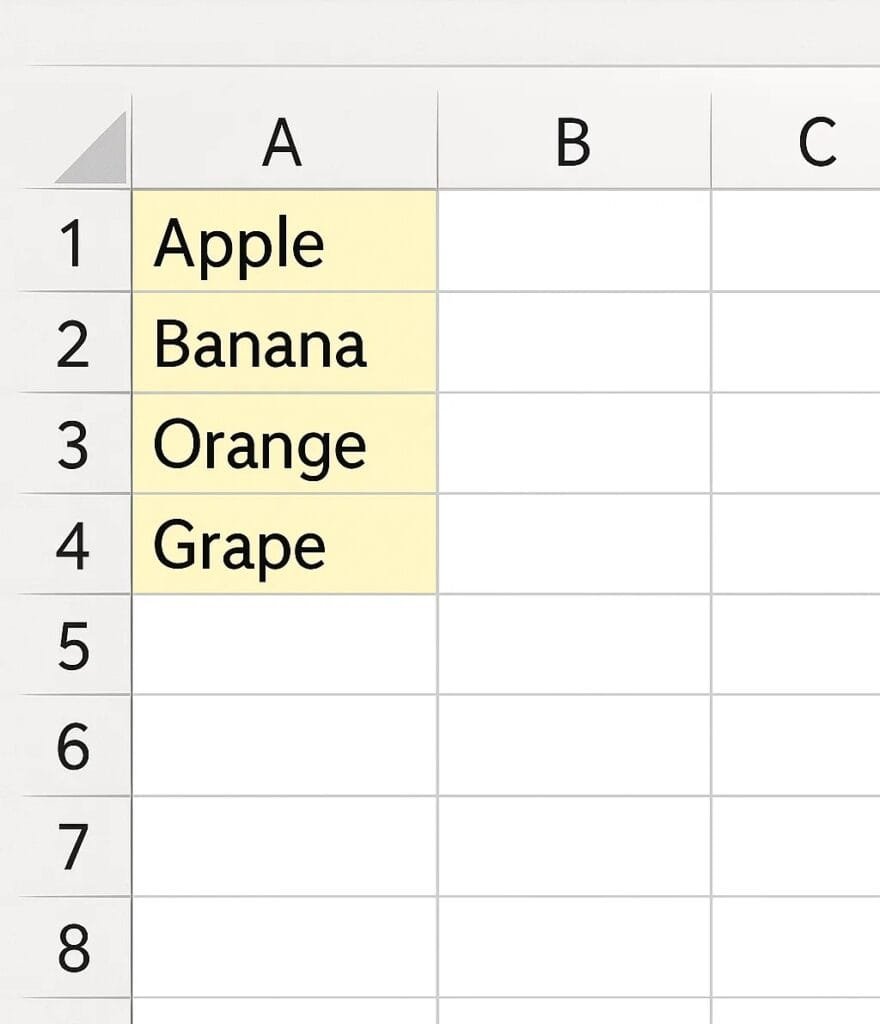Image resolution: width=880 pixels, height=1024 pixels.
Task: Select empty cell B1
Action: [574, 241]
